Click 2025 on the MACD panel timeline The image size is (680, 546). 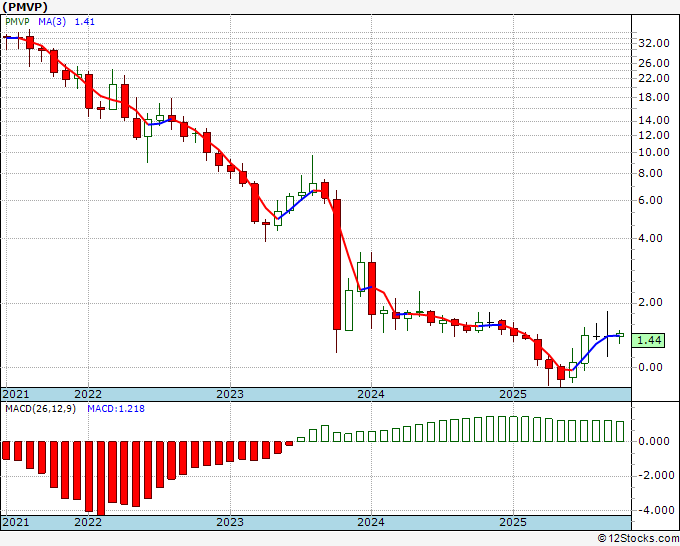[513, 522]
